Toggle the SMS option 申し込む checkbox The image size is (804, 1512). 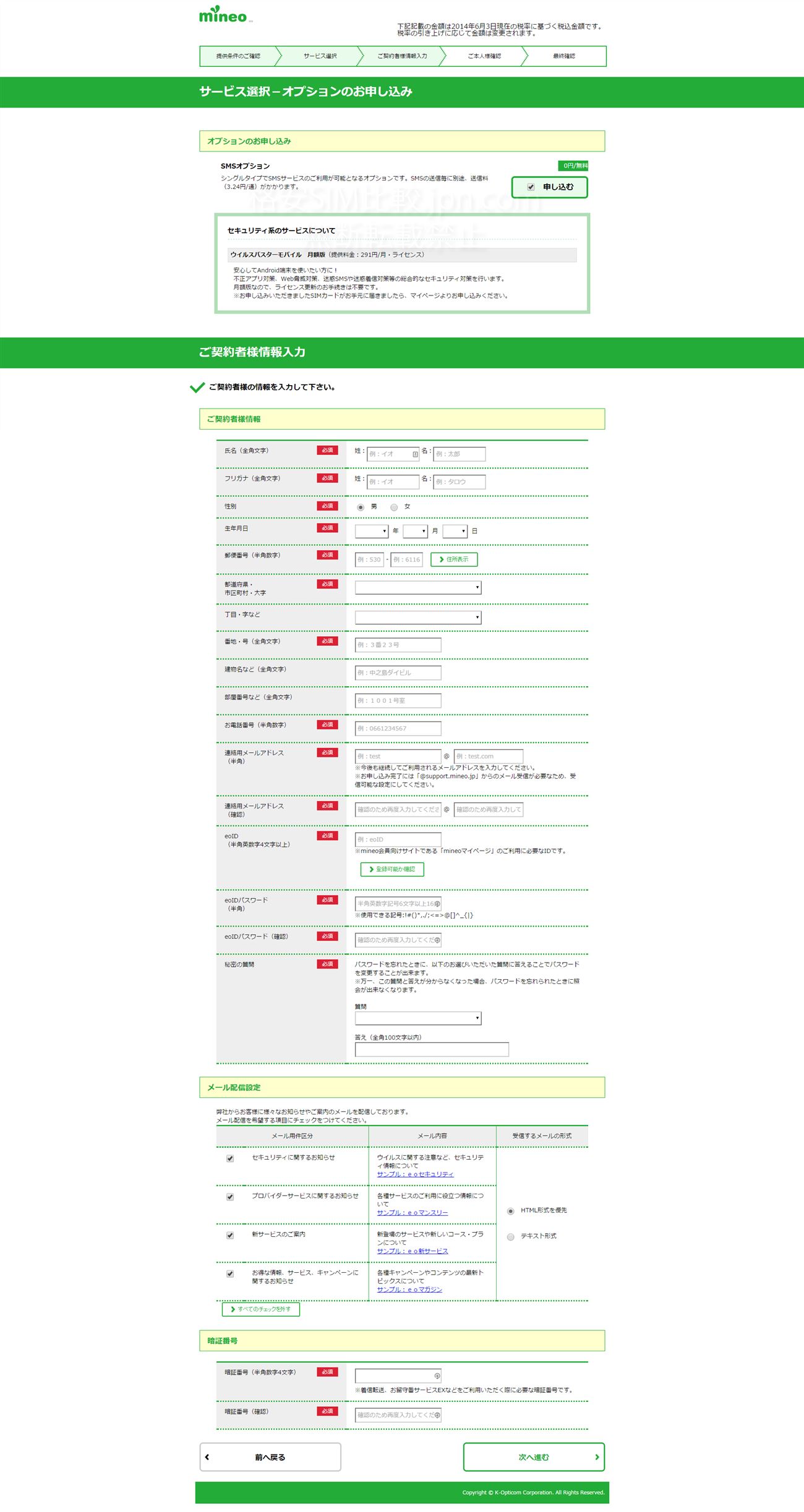tap(531, 187)
